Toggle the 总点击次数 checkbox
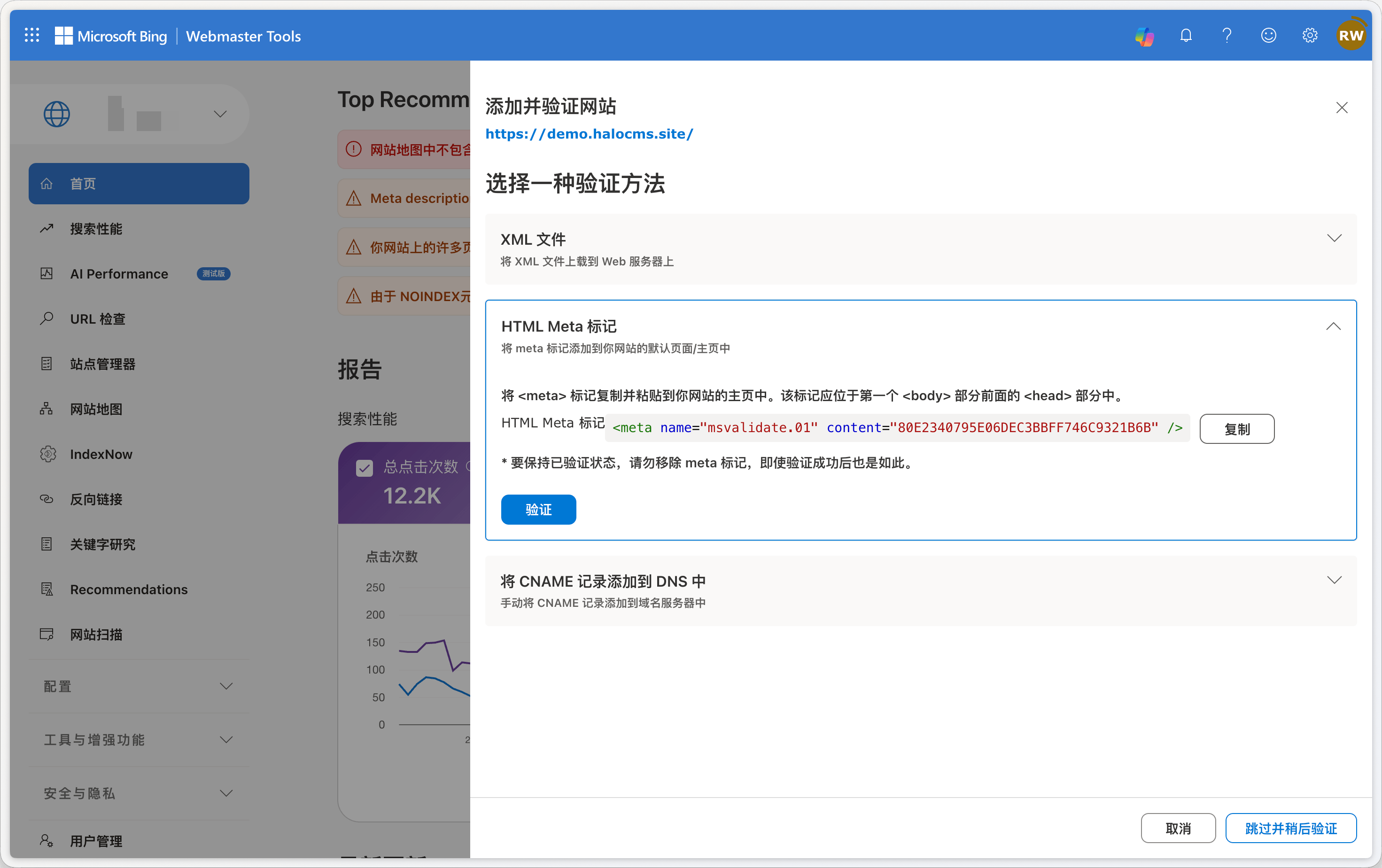The height and width of the screenshot is (868, 1382). [365, 467]
